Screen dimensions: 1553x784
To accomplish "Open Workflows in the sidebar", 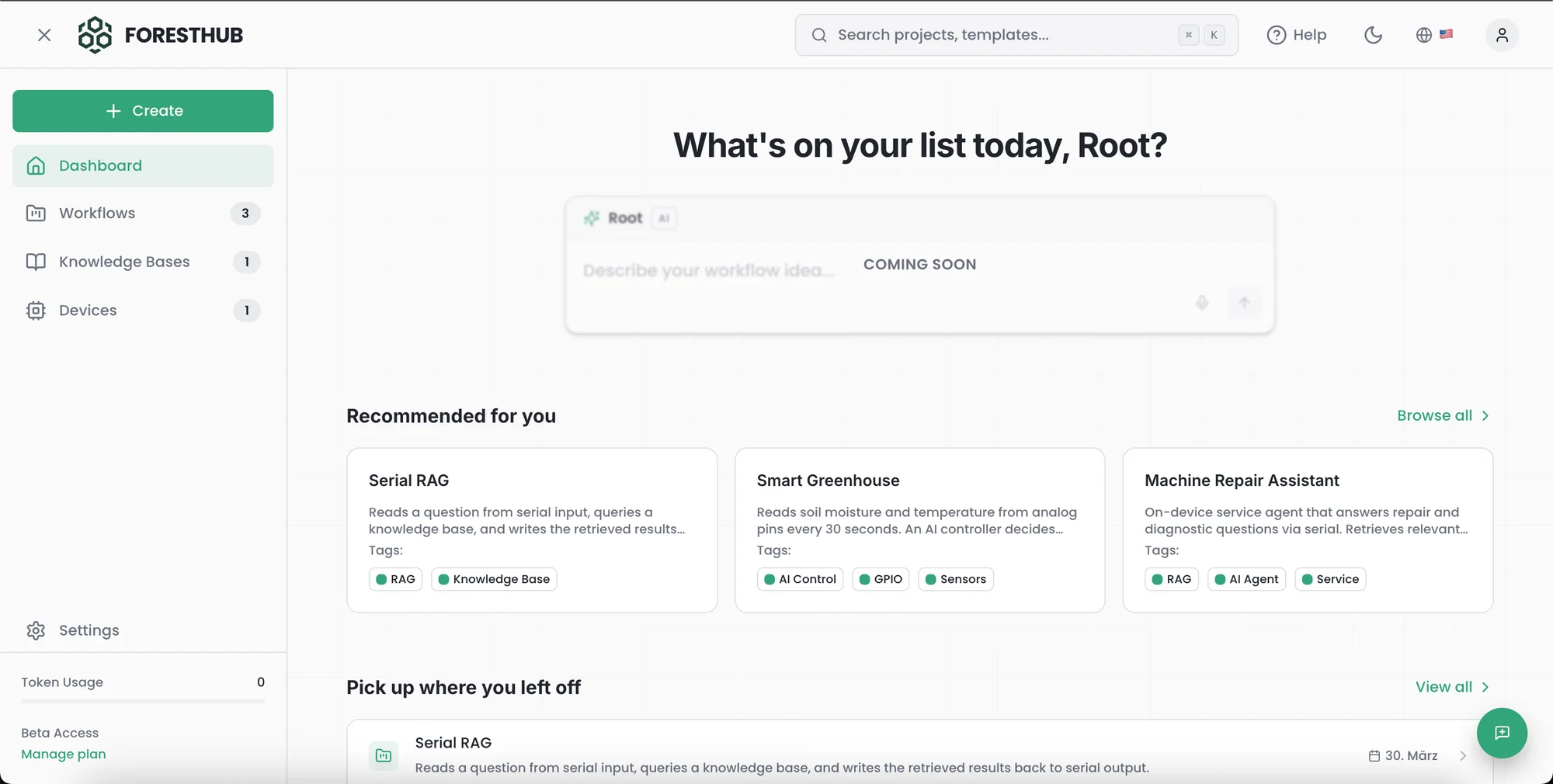I will [143, 213].
